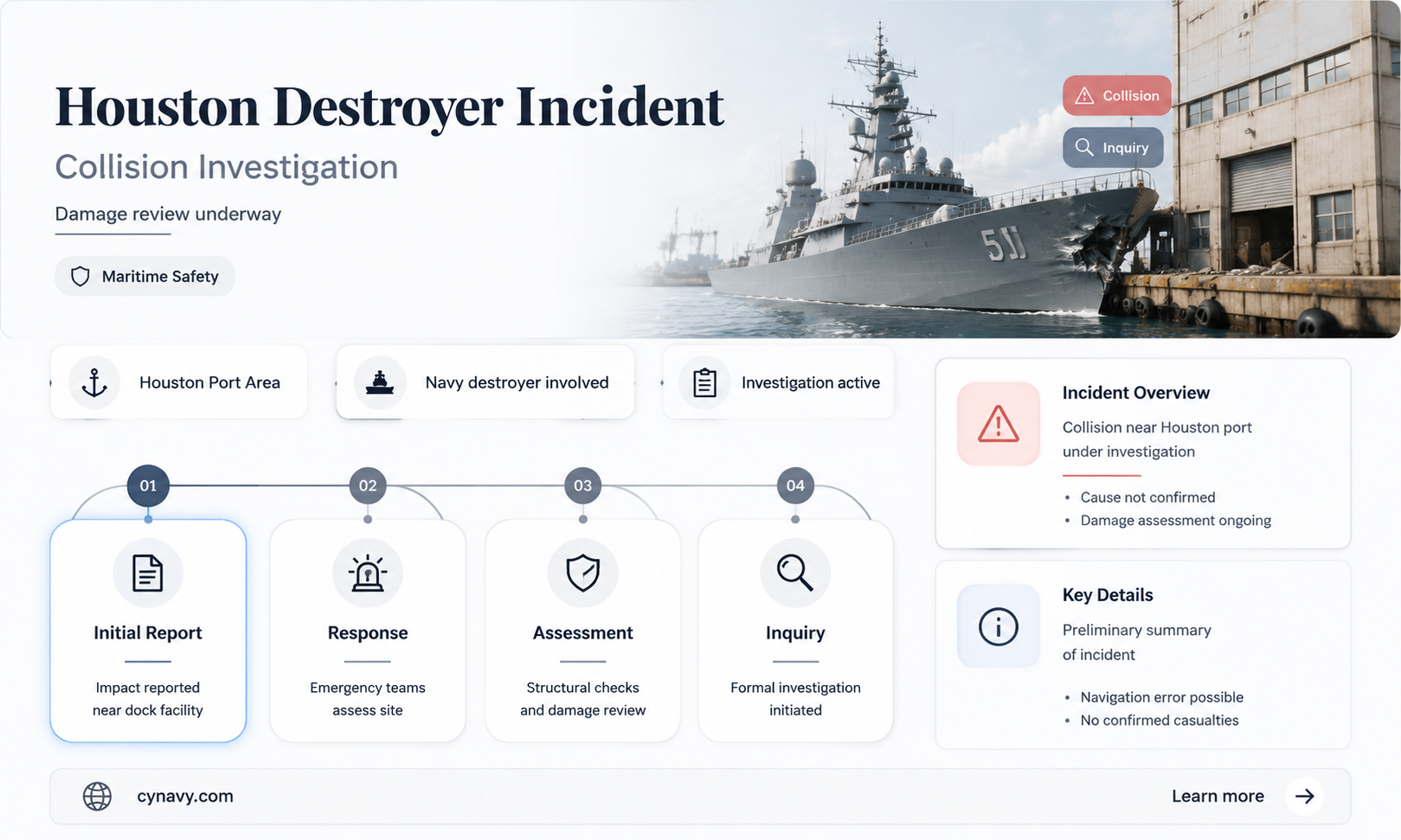Select timeline step 03 marker

(583, 485)
